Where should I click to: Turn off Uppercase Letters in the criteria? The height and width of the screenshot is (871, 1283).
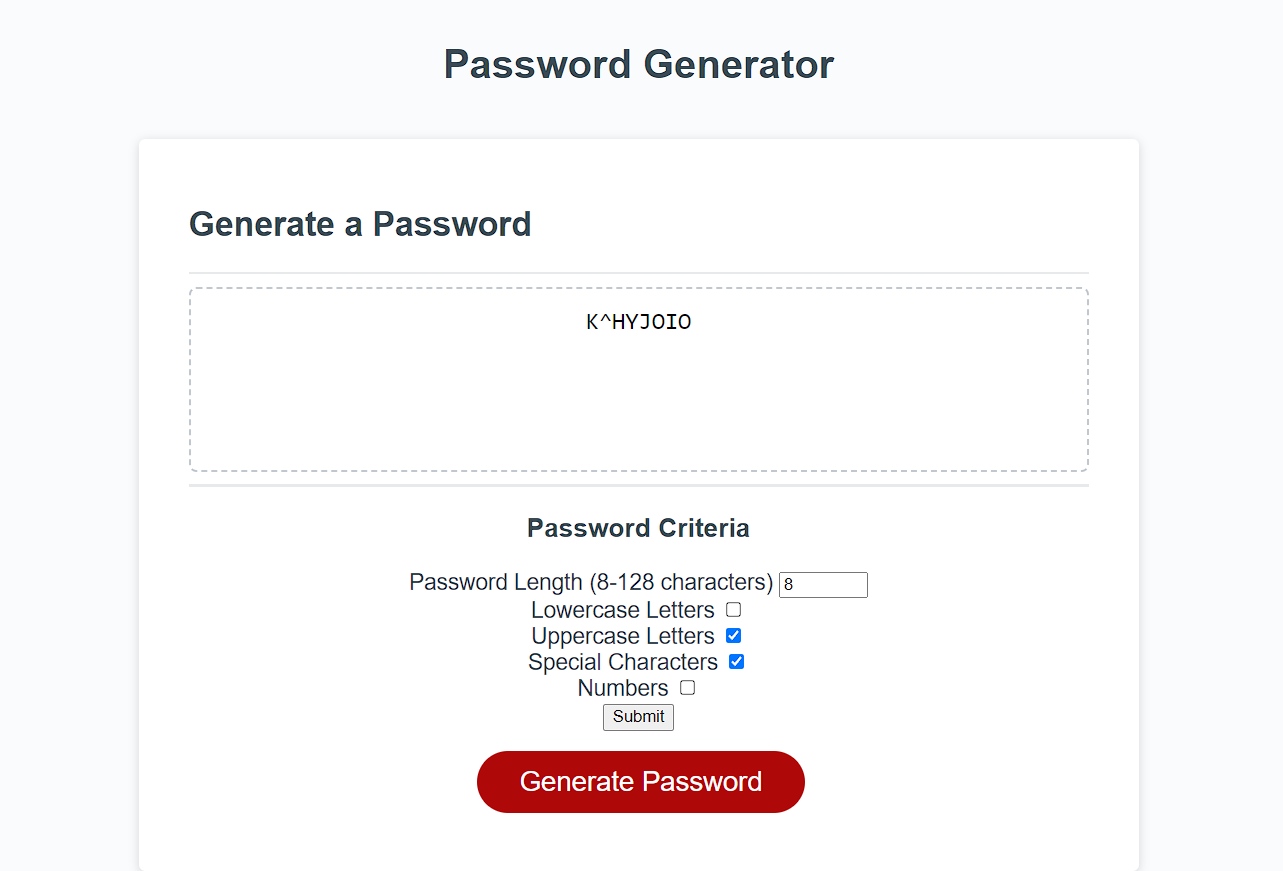pyautogui.click(x=733, y=635)
